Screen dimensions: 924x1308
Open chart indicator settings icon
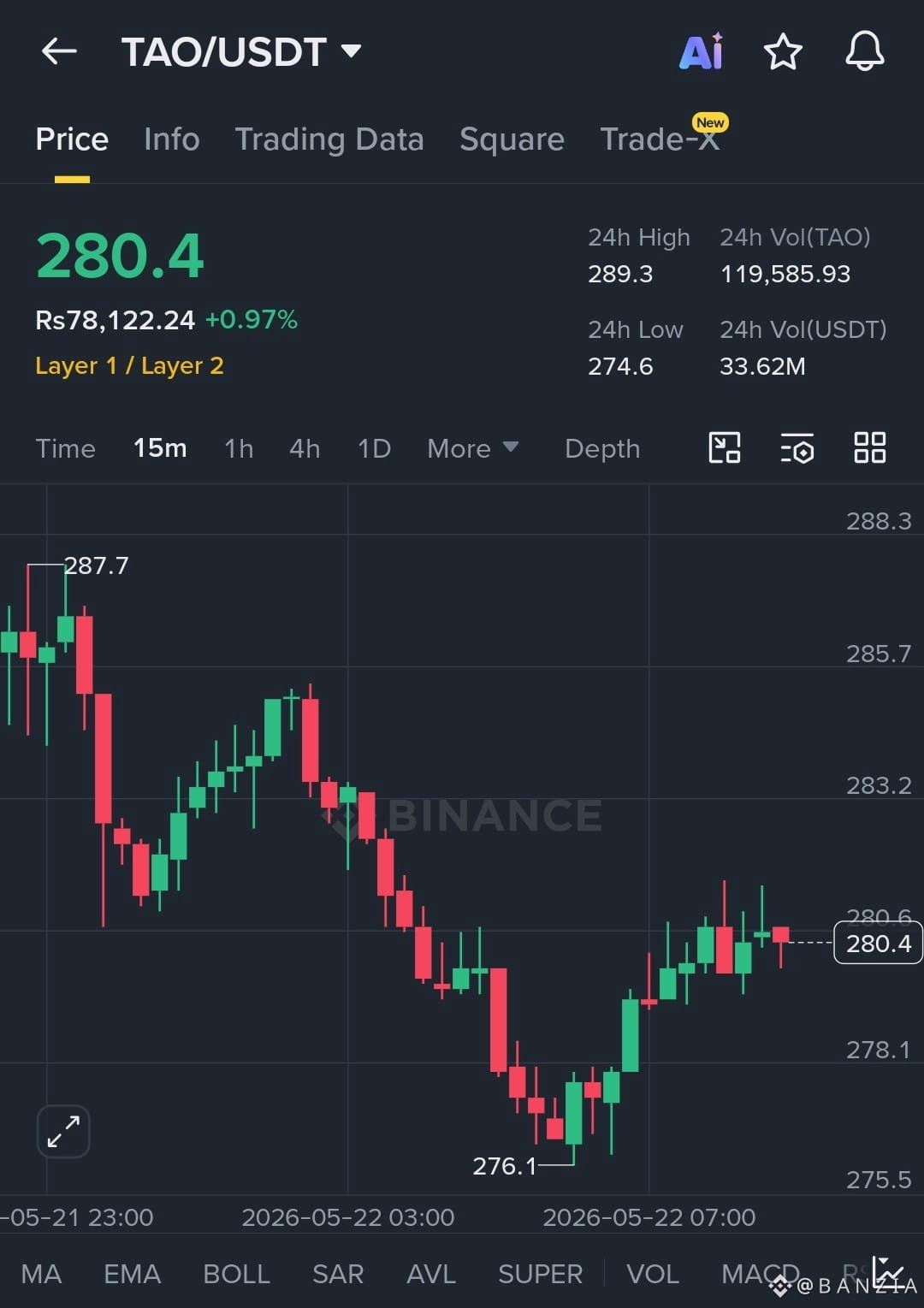click(x=797, y=447)
